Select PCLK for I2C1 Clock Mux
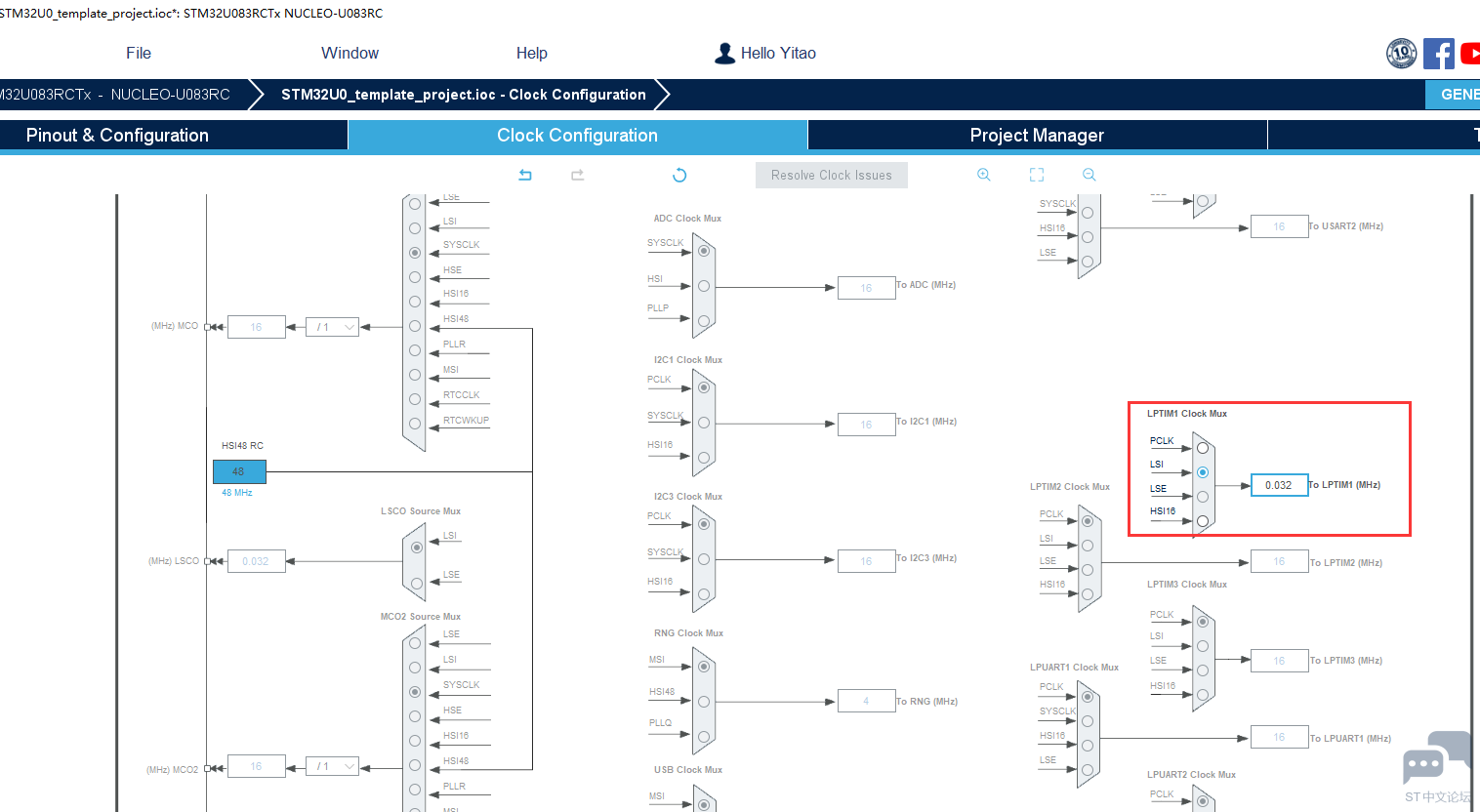1480x812 pixels. coord(704,387)
